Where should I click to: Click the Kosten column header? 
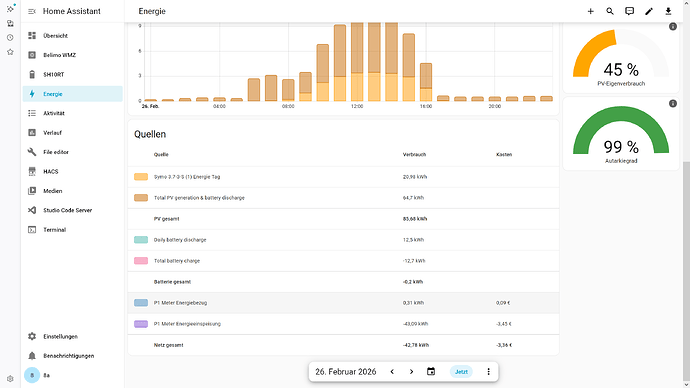click(504, 155)
